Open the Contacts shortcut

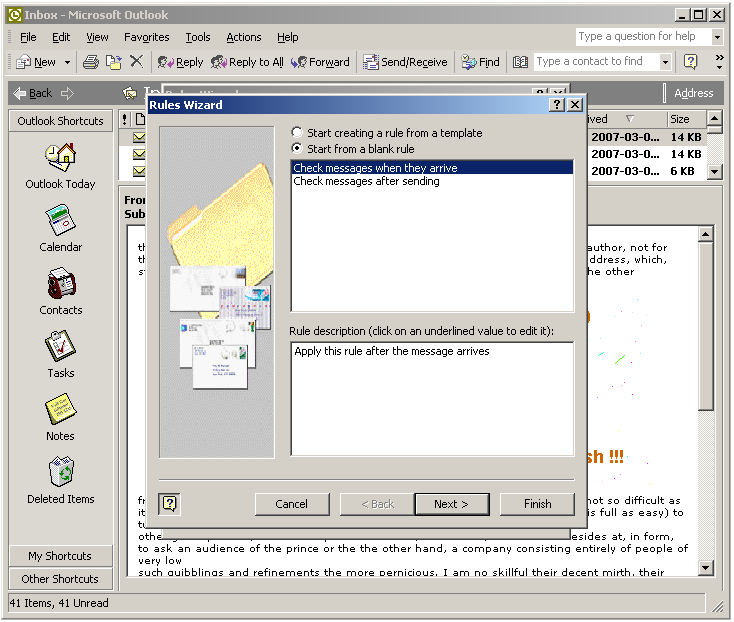60,292
